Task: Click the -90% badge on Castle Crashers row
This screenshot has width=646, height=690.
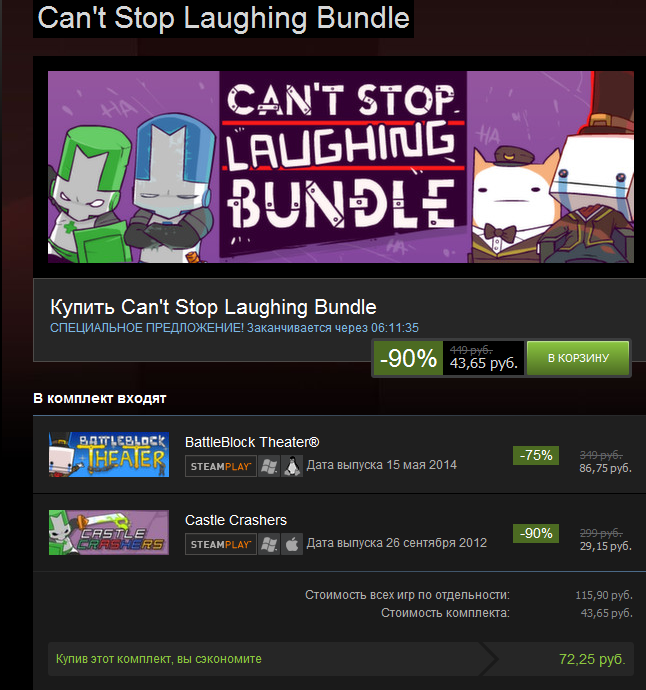Action: click(536, 533)
